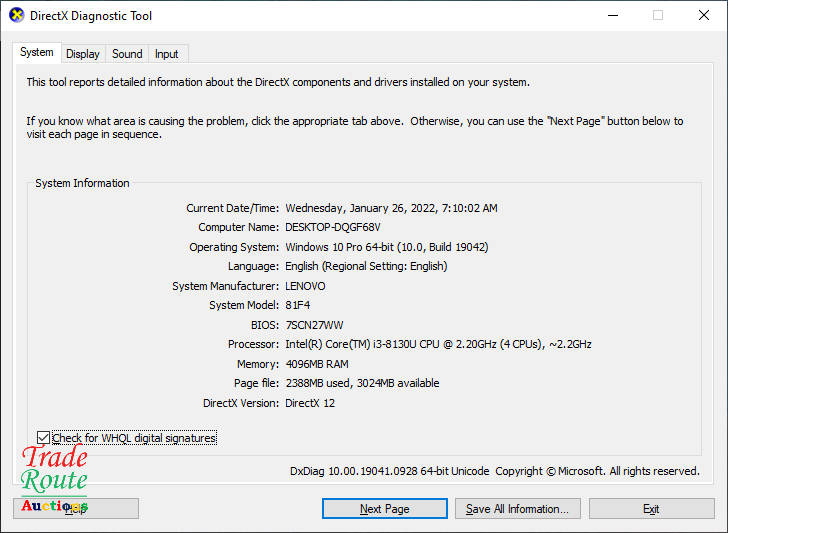Click the Processor value Intel Core i3-8130U
This screenshot has height=533, width=819.
(438, 345)
